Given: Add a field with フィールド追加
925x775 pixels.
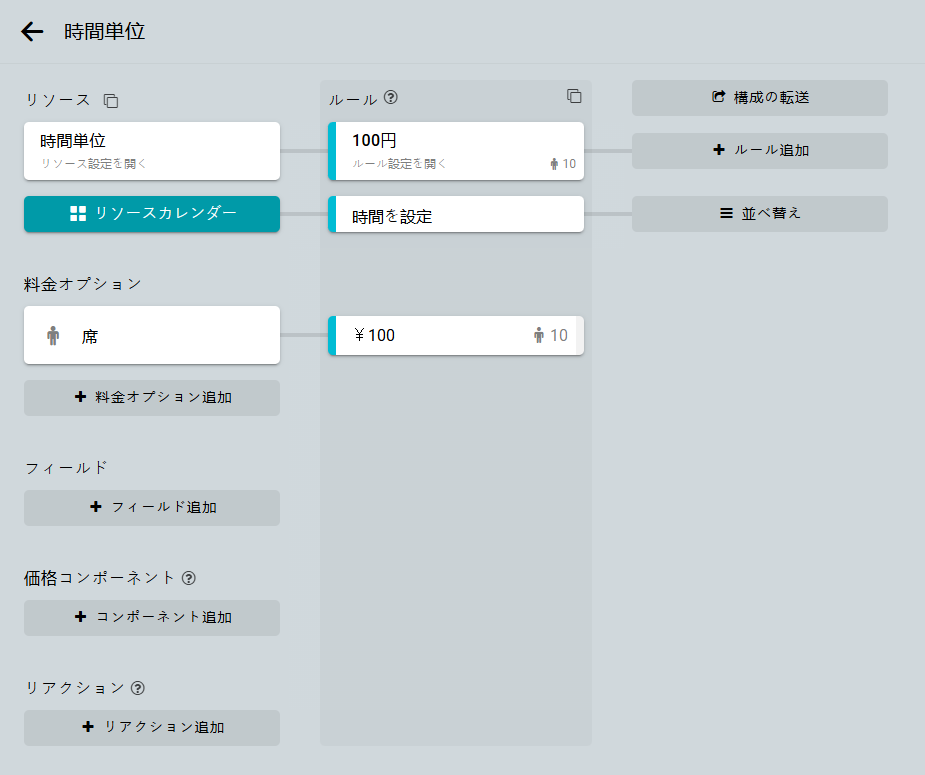Looking at the screenshot, I should pos(151,507).
